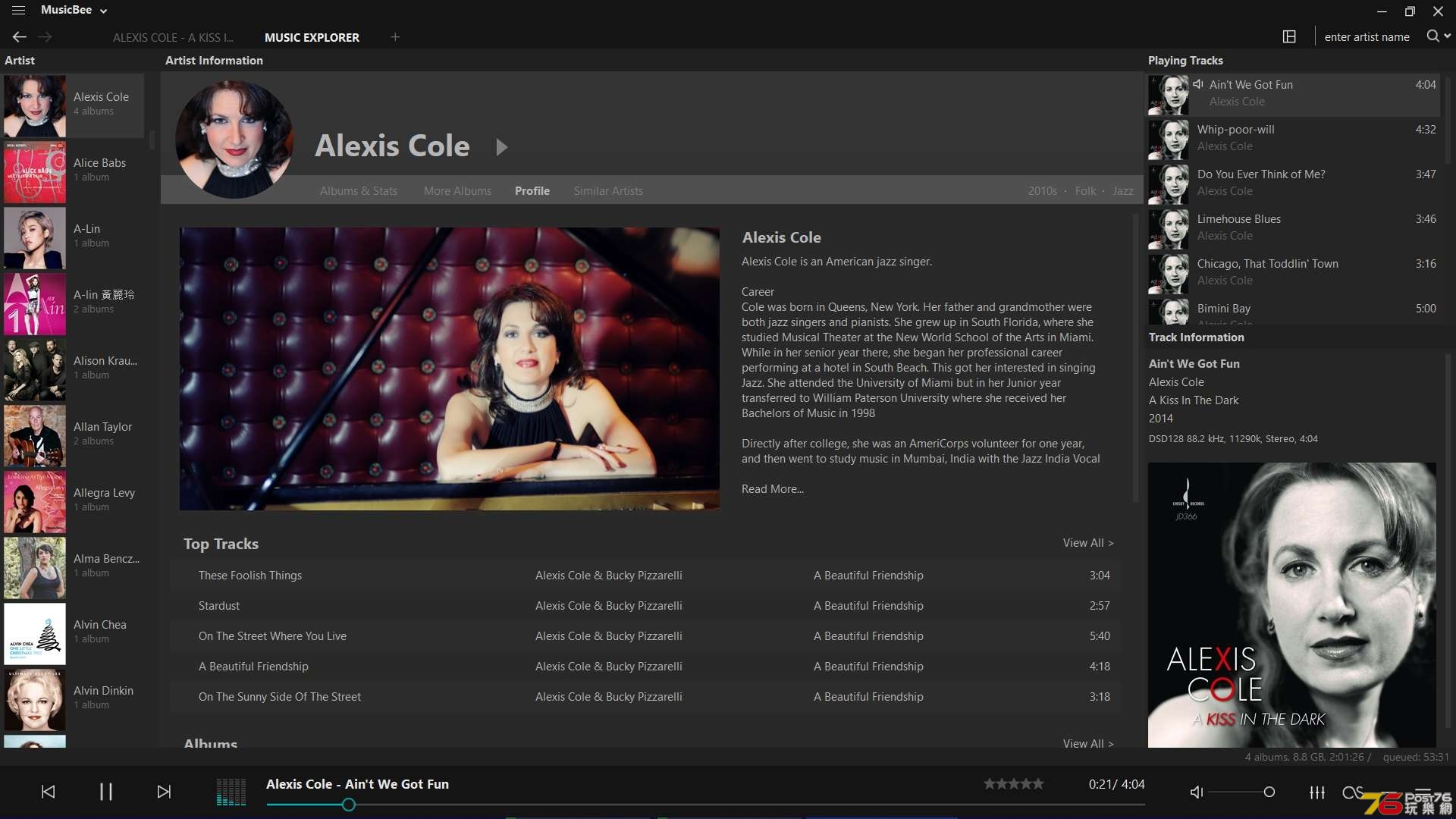Expand the search options chevron

click(1448, 36)
